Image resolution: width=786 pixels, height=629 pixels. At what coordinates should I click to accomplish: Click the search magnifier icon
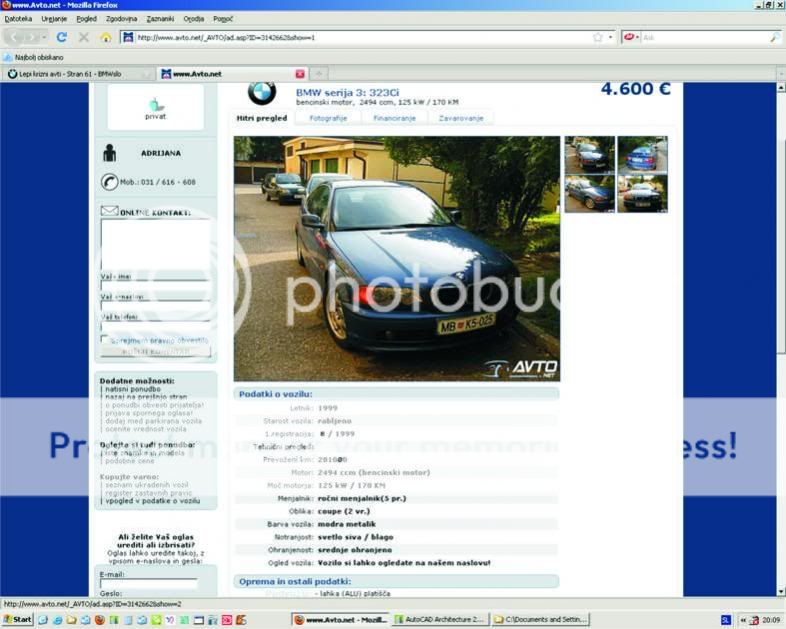click(775, 37)
